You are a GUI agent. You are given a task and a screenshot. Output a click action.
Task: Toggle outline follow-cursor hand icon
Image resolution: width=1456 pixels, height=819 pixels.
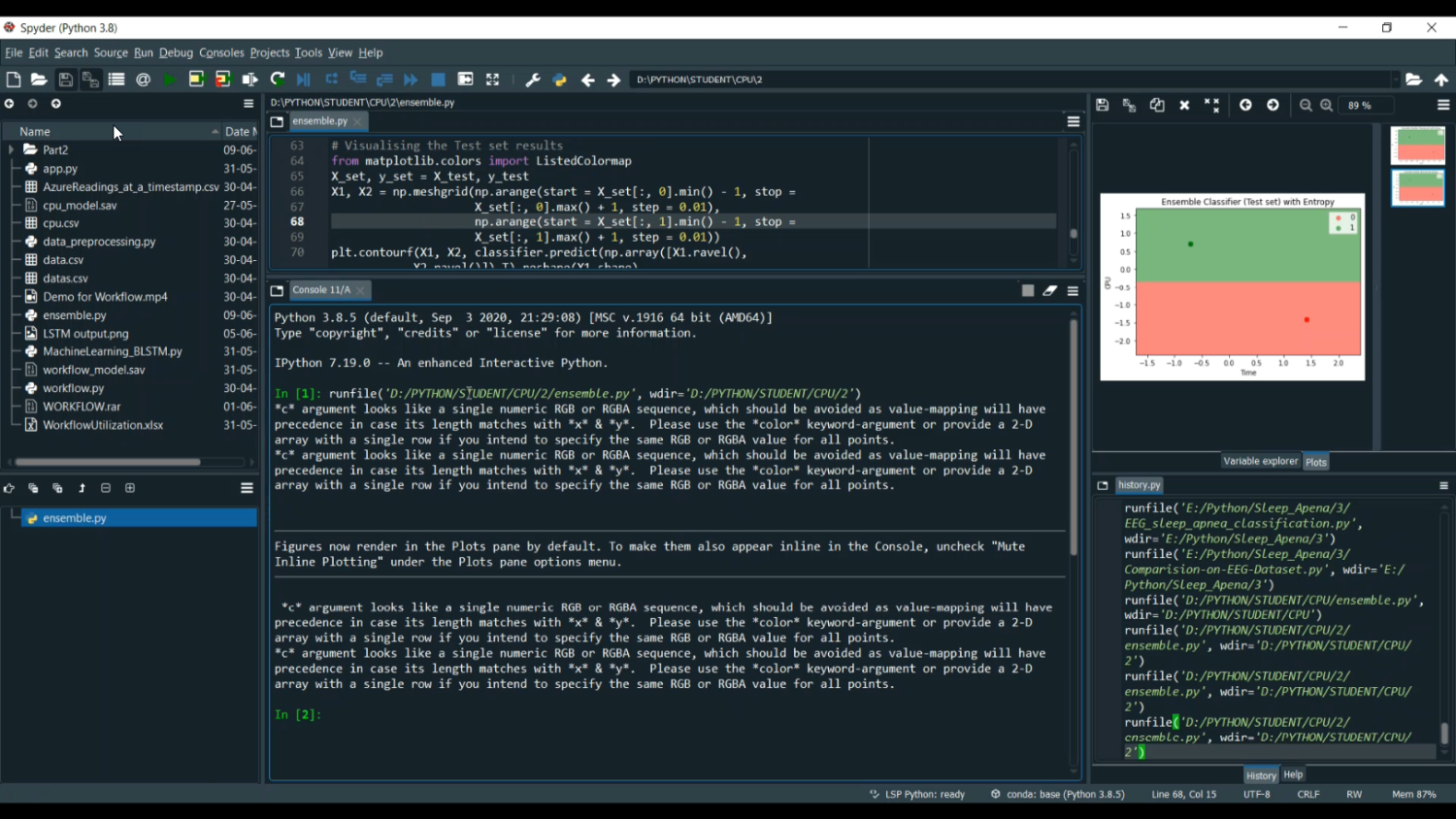[9, 488]
